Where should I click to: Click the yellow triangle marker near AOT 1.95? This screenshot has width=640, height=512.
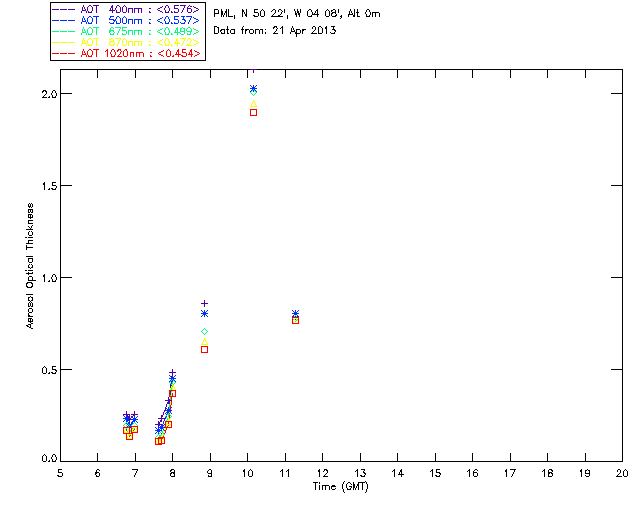click(x=253, y=104)
